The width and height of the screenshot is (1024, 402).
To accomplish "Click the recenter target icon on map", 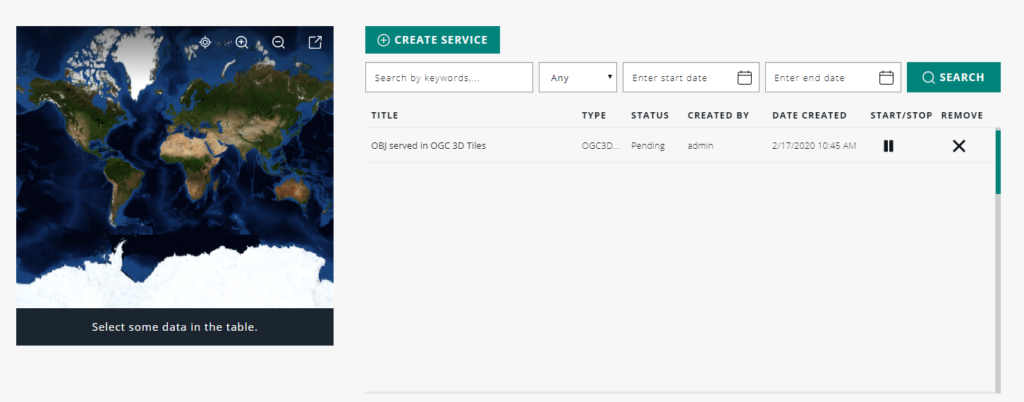I will pos(205,42).
